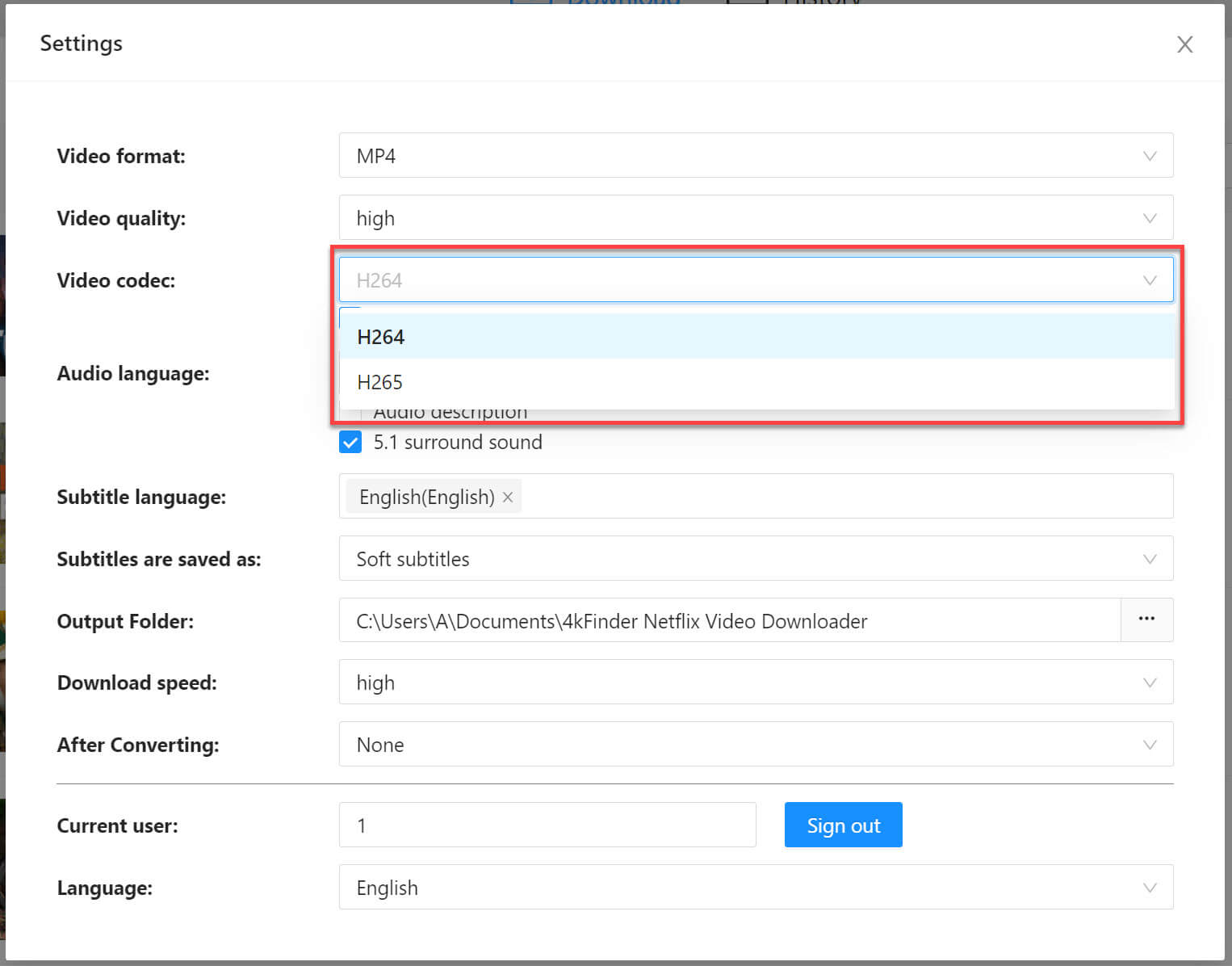The width and height of the screenshot is (1232, 966).
Task: Click the Output Folder label
Action: [125, 621]
